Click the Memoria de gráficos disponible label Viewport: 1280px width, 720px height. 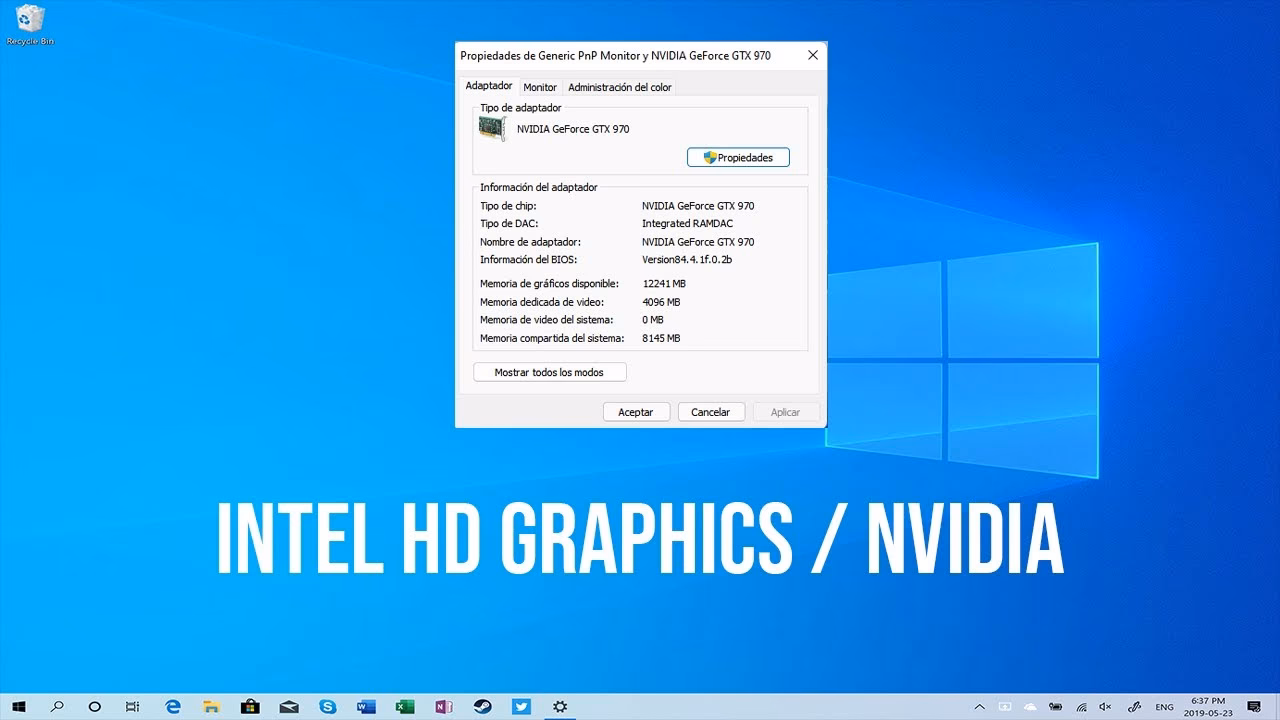tap(549, 284)
